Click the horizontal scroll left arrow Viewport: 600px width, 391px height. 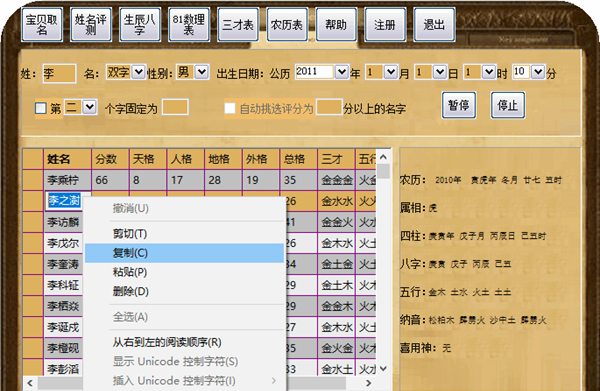click(30, 383)
